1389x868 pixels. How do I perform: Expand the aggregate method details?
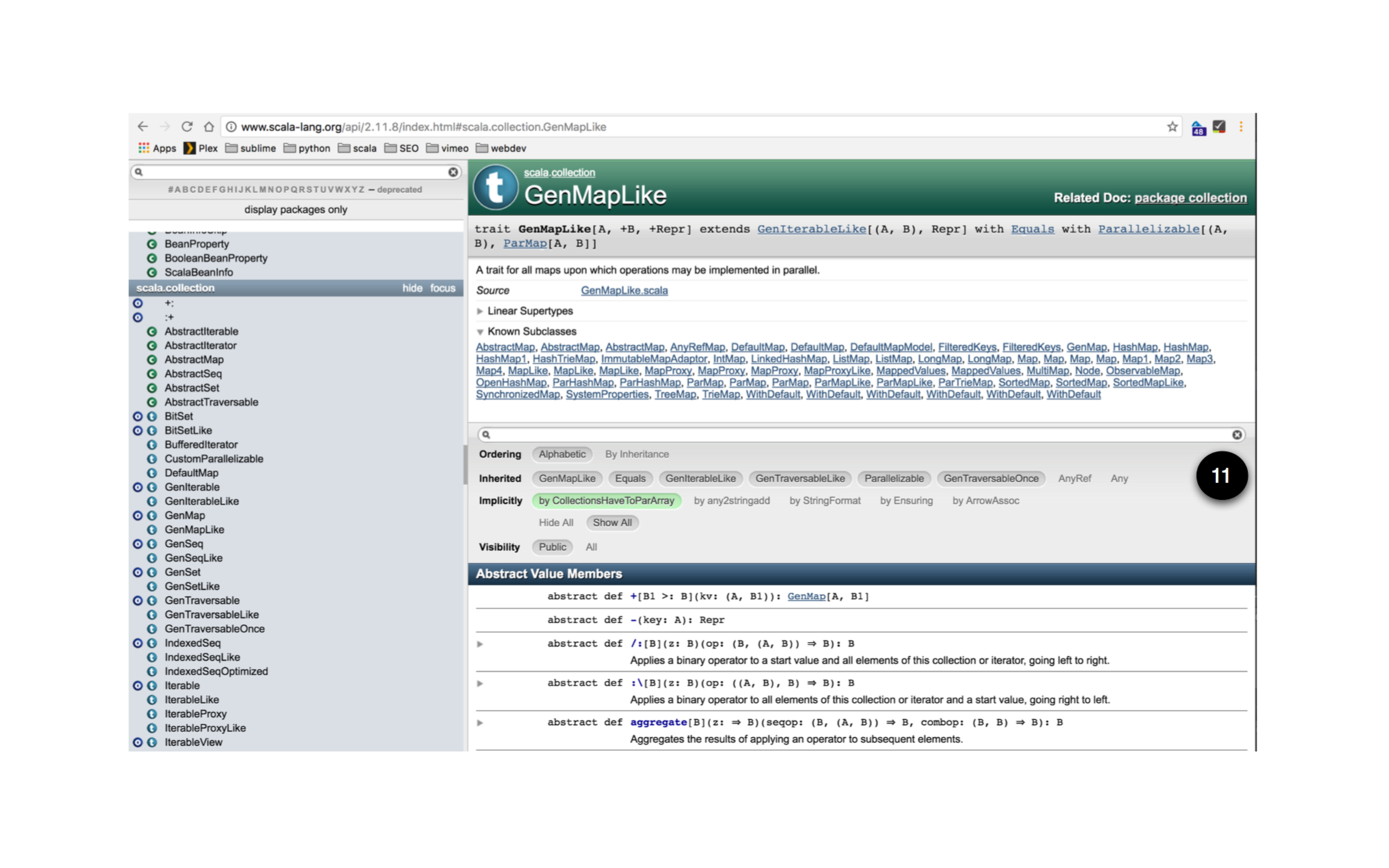480,722
